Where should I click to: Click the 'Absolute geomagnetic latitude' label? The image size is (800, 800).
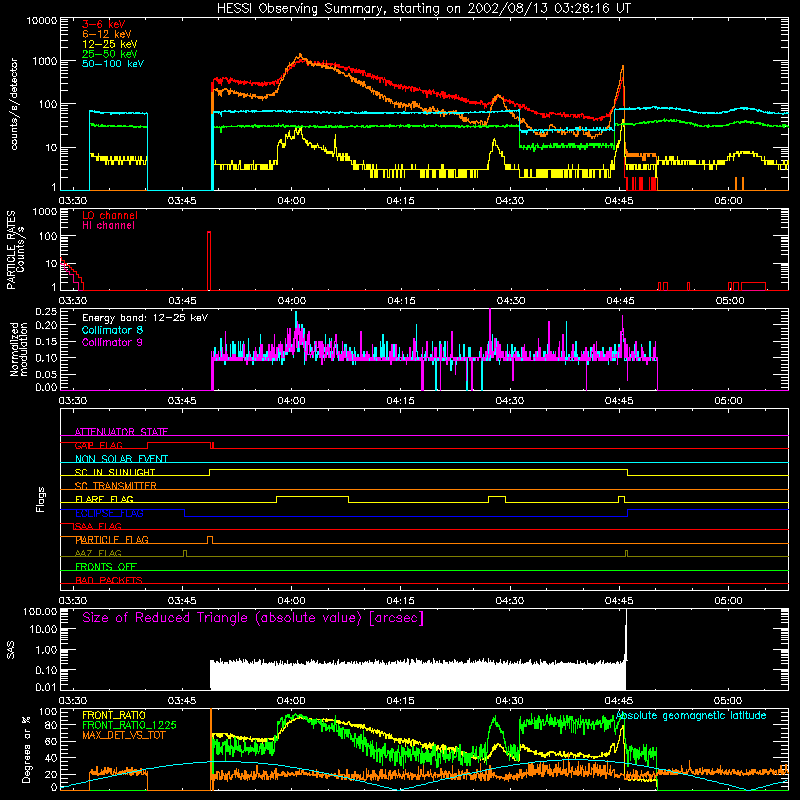(691, 716)
